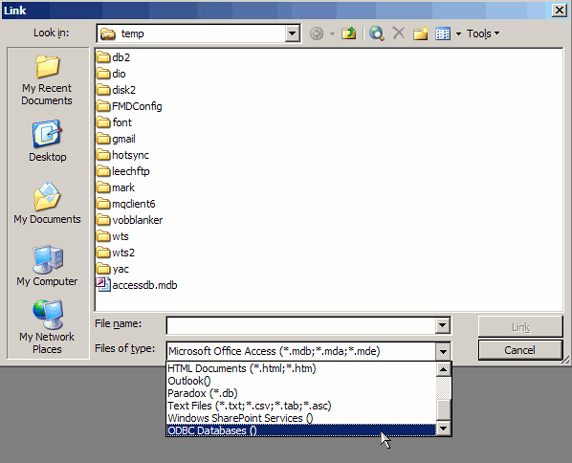572x463 pixels.
Task: Select the gmail folder
Action: coord(116,139)
